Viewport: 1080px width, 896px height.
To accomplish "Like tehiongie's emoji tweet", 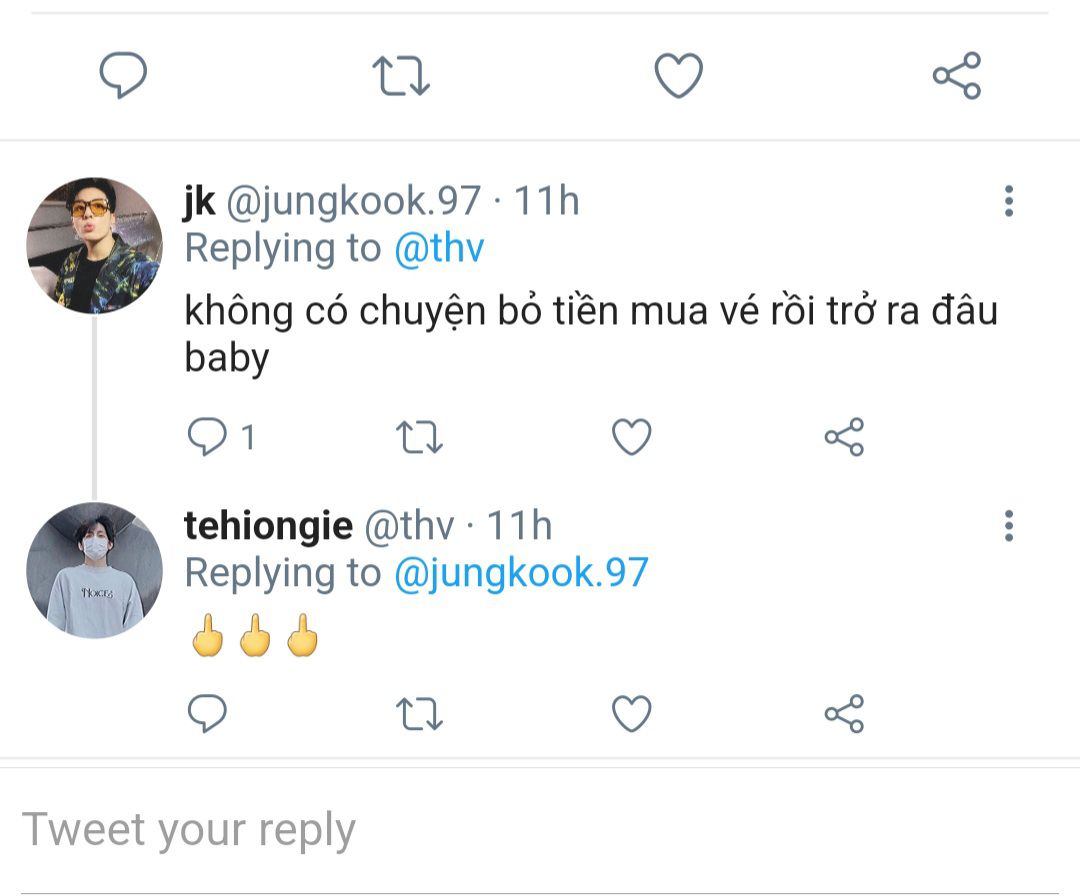I will pos(631,713).
